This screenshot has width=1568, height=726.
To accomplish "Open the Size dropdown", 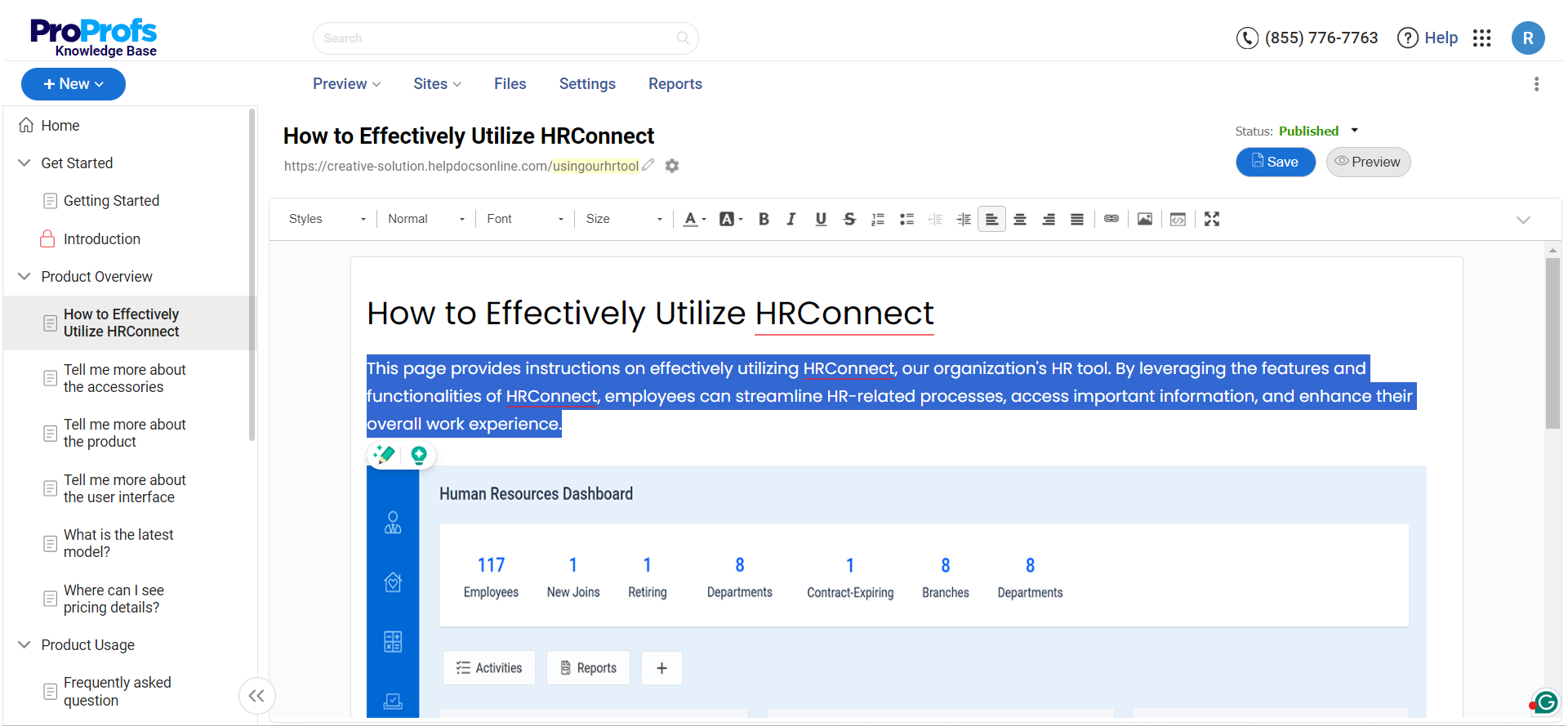I will click(x=624, y=219).
